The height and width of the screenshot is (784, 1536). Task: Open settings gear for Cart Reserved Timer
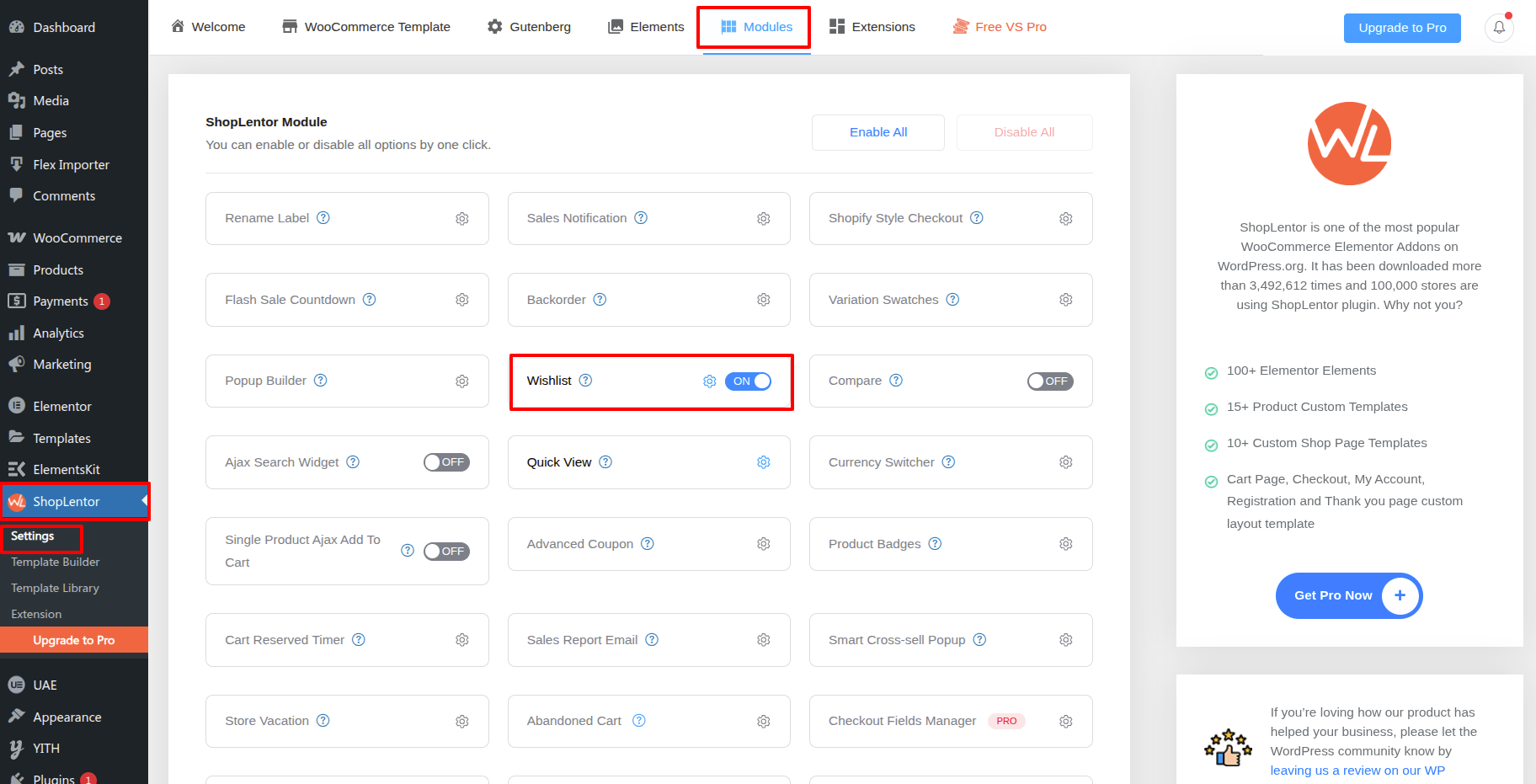coord(462,640)
